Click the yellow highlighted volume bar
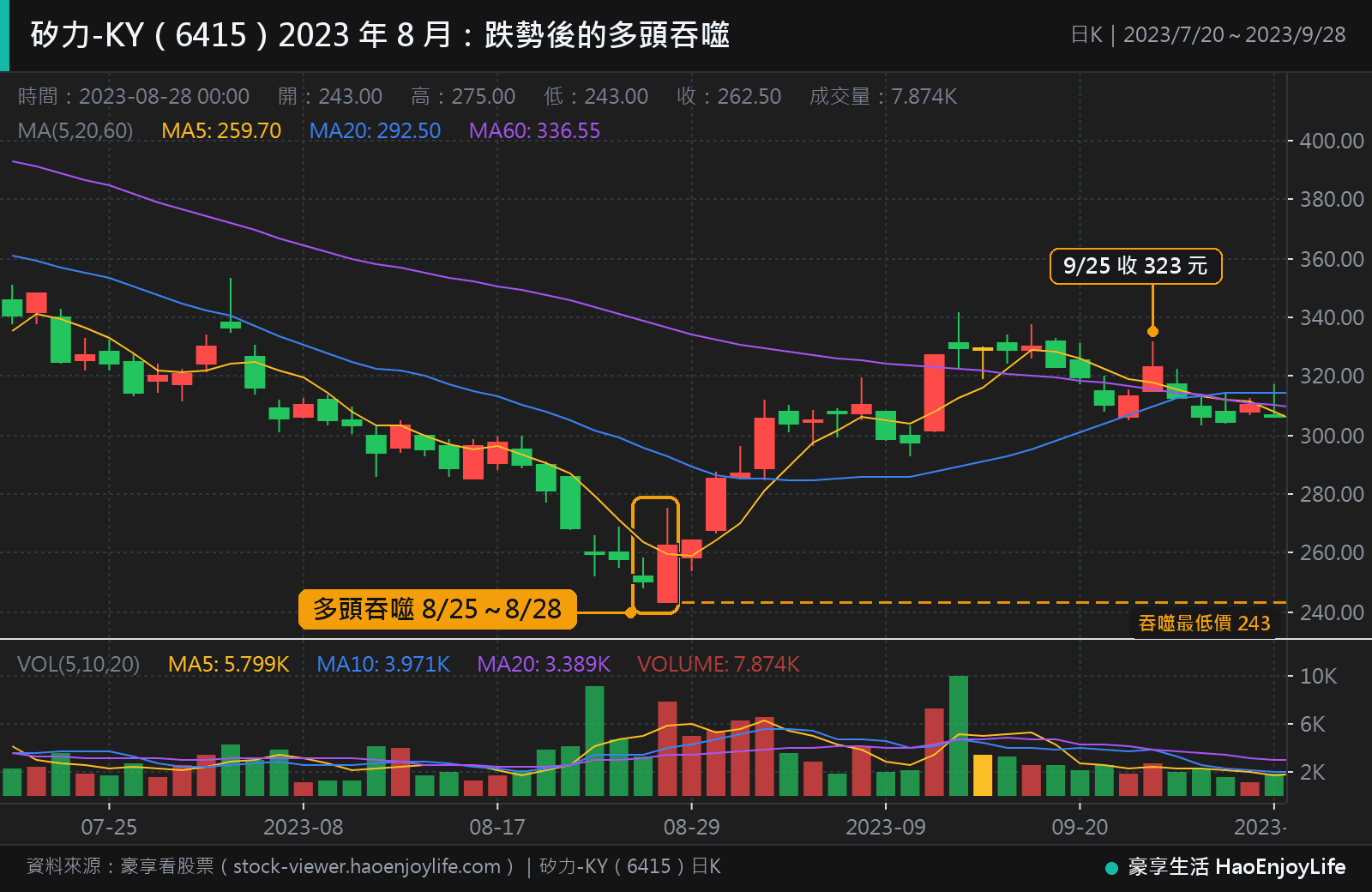1372x892 pixels. pos(983,775)
